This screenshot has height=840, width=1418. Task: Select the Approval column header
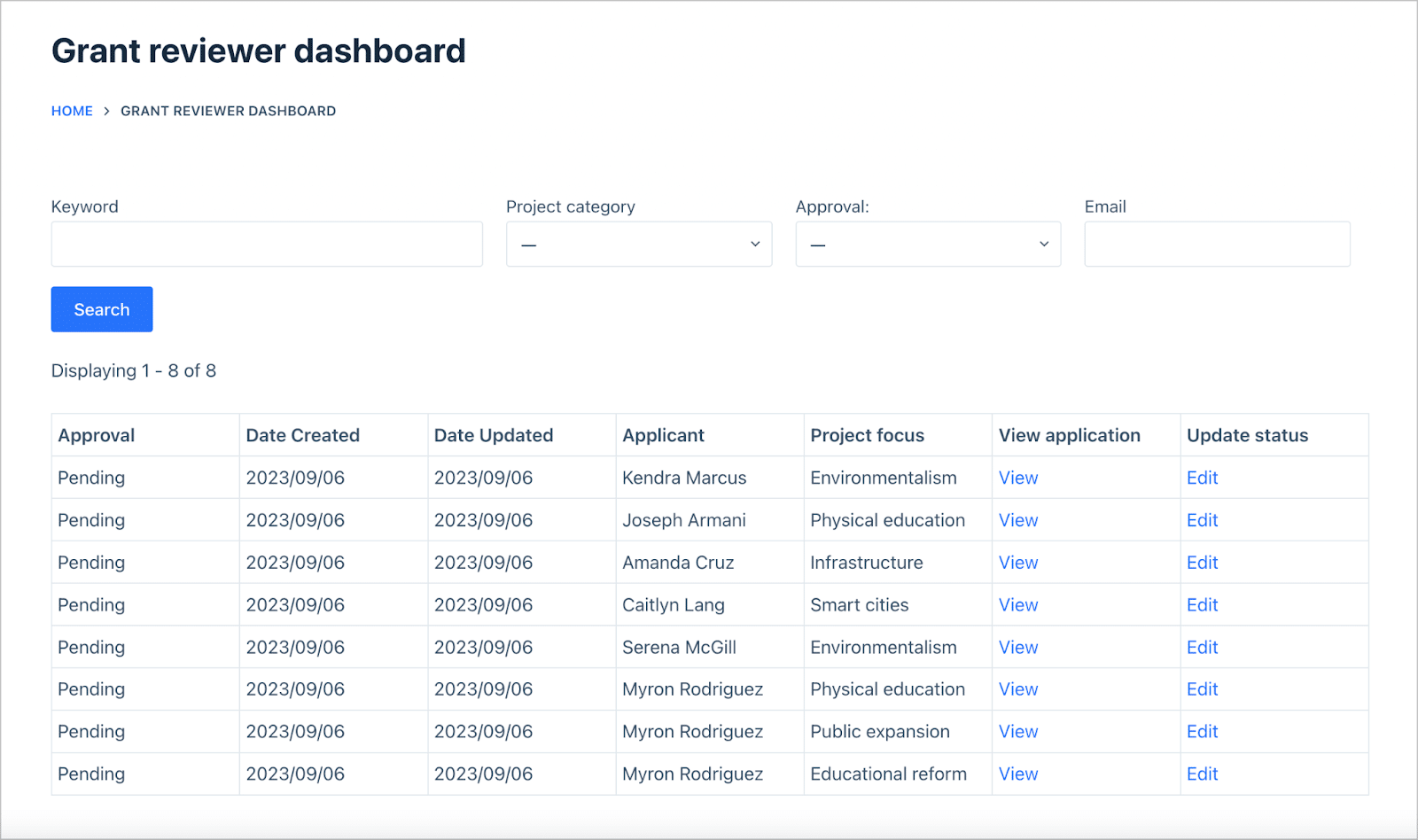[x=97, y=435]
